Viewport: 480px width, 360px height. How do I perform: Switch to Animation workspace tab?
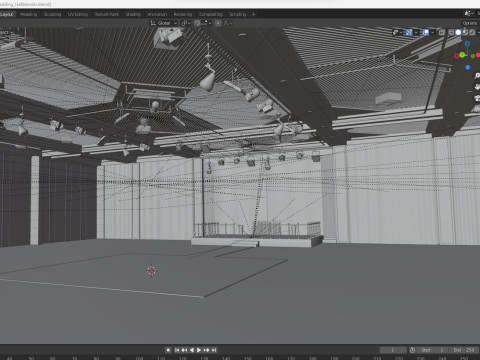[x=157, y=14]
